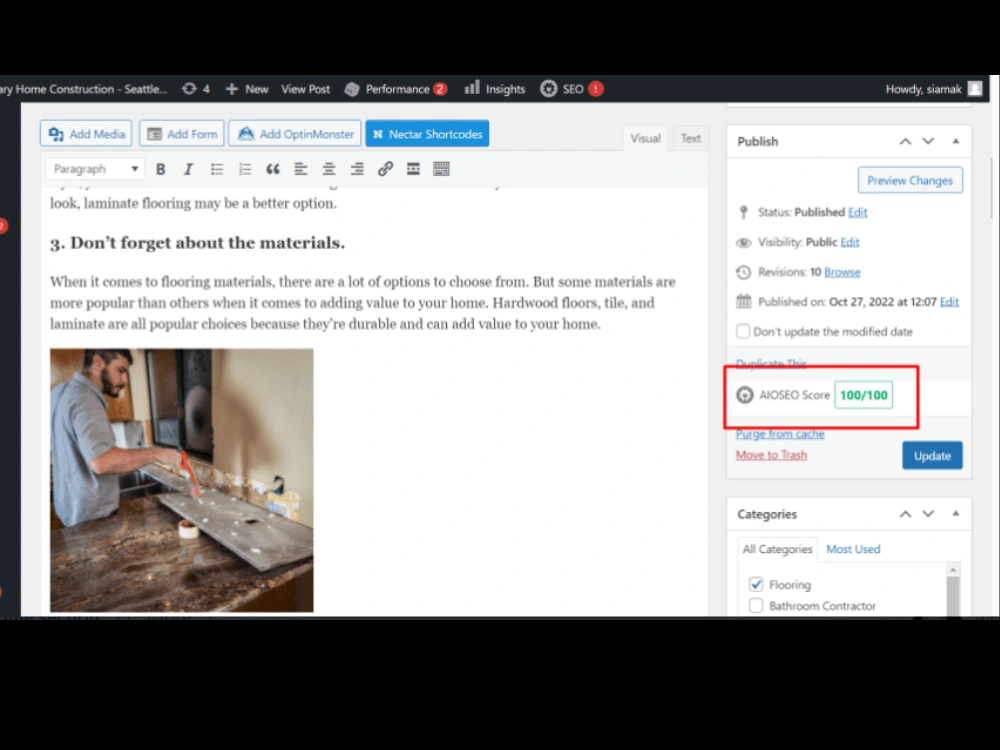This screenshot has width=1000, height=750.
Task: Edit the post Status
Action: tap(858, 212)
